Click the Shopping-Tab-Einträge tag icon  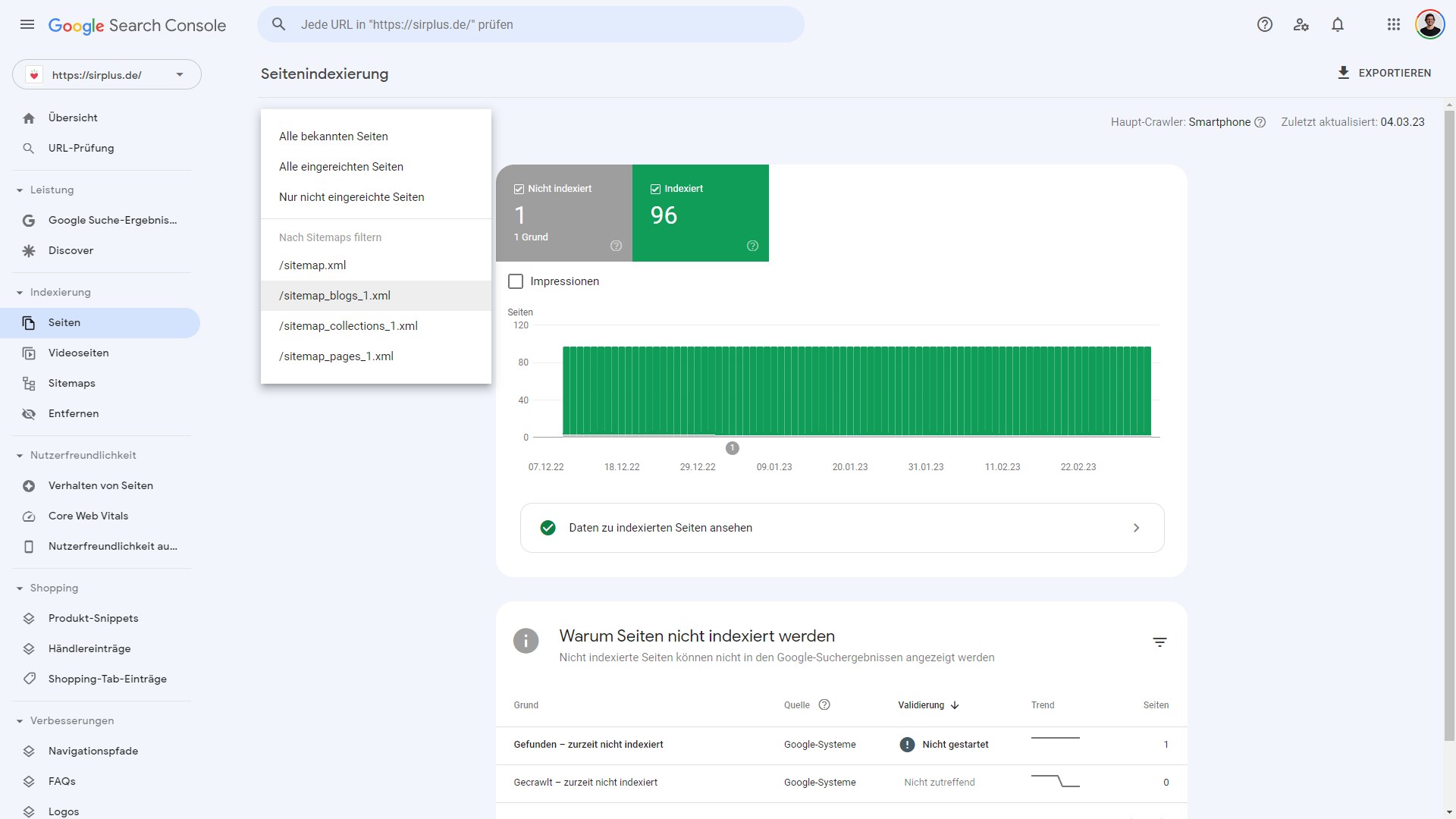click(x=29, y=679)
